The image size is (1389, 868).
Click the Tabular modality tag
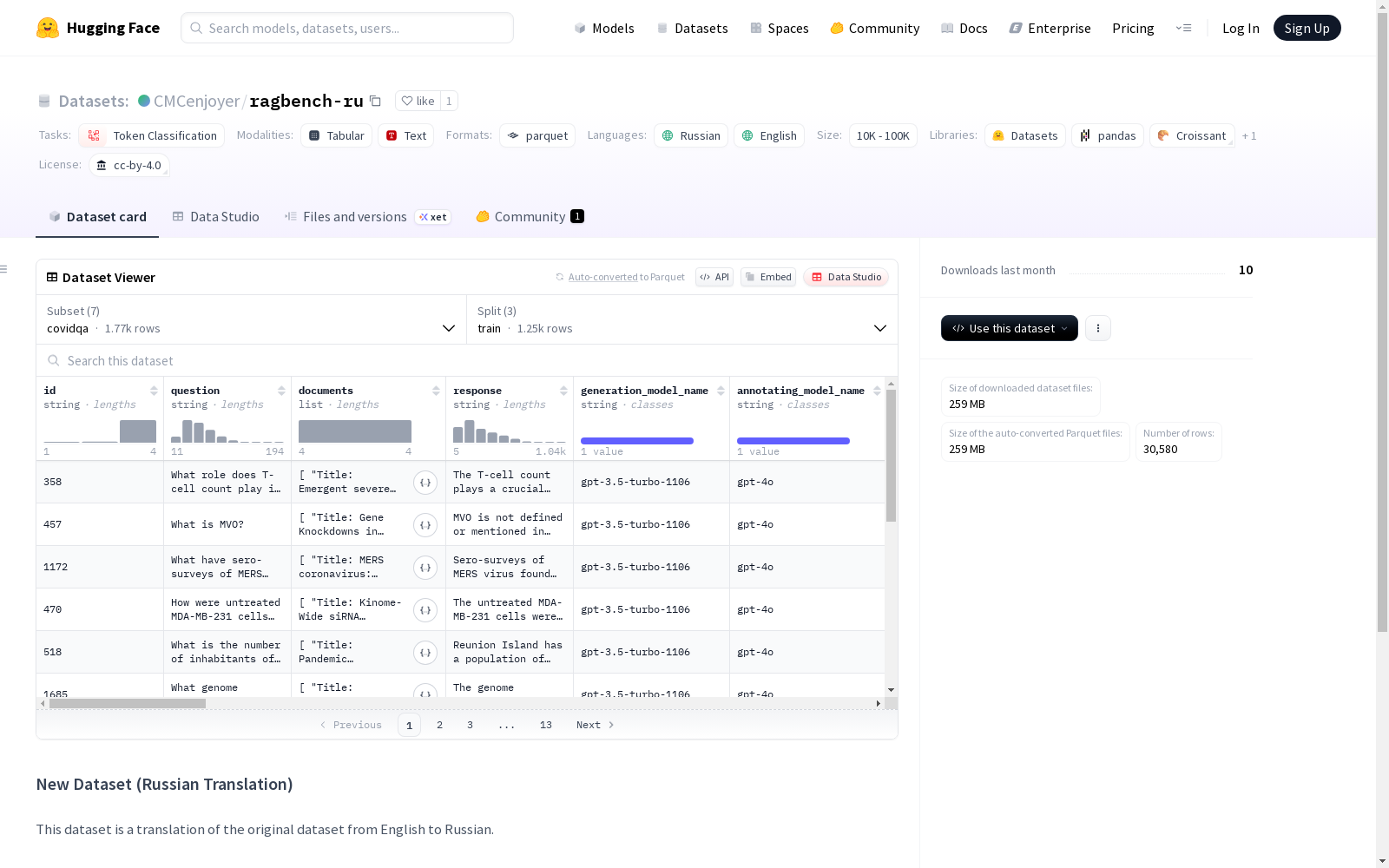pos(337,135)
